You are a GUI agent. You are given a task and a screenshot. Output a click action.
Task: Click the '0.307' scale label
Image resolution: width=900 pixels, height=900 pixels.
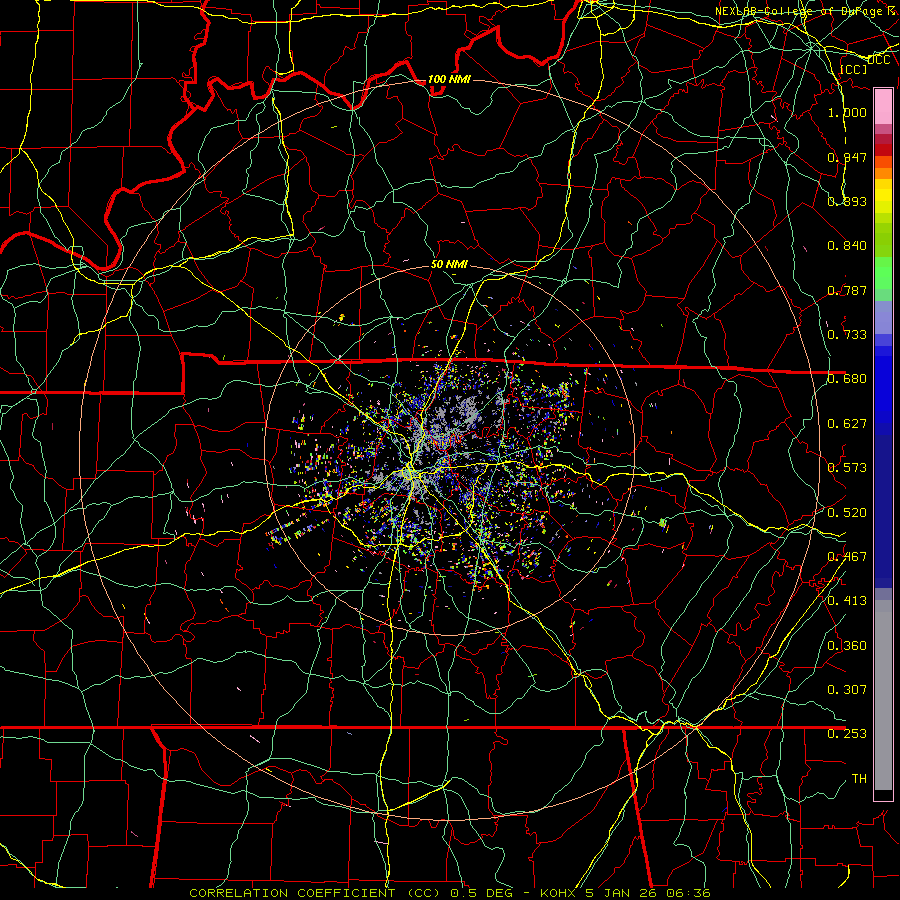(x=847, y=690)
